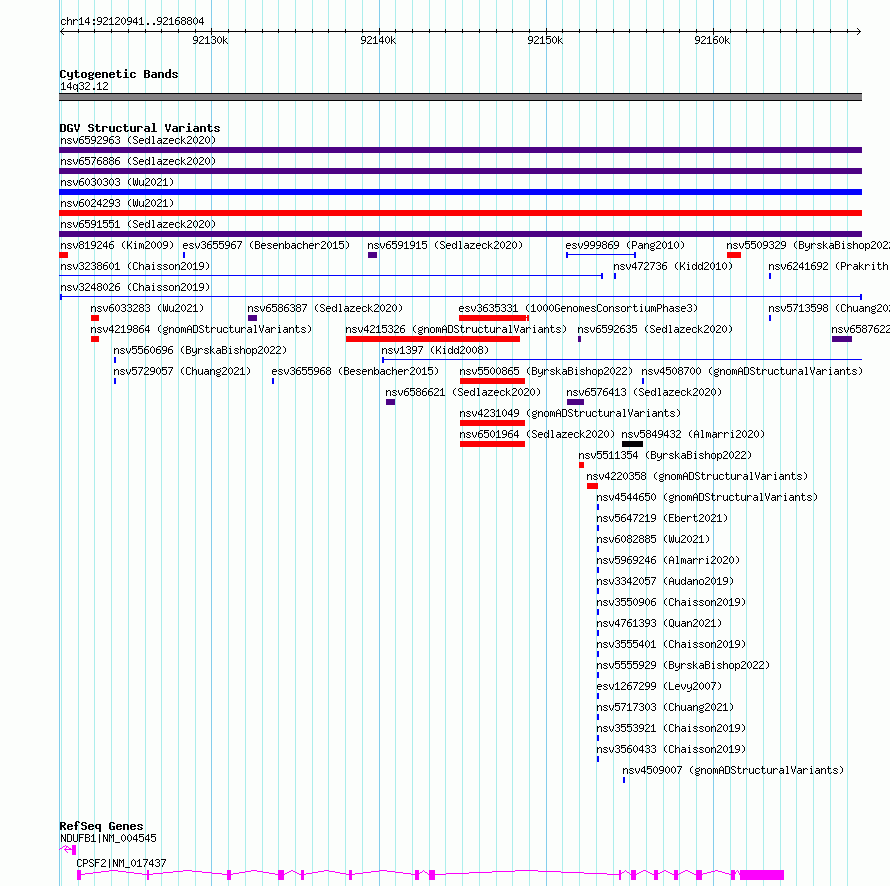890x886 pixels.
Task: Click nsv5500865 (ByrskaBishop2022) label
Action: pos(546,371)
